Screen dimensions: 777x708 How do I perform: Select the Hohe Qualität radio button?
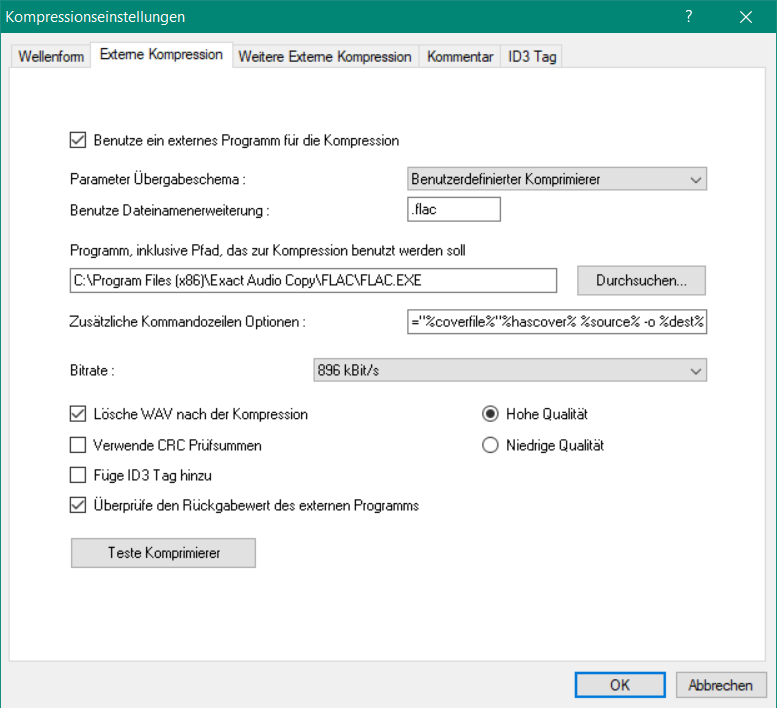tap(490, 414)
